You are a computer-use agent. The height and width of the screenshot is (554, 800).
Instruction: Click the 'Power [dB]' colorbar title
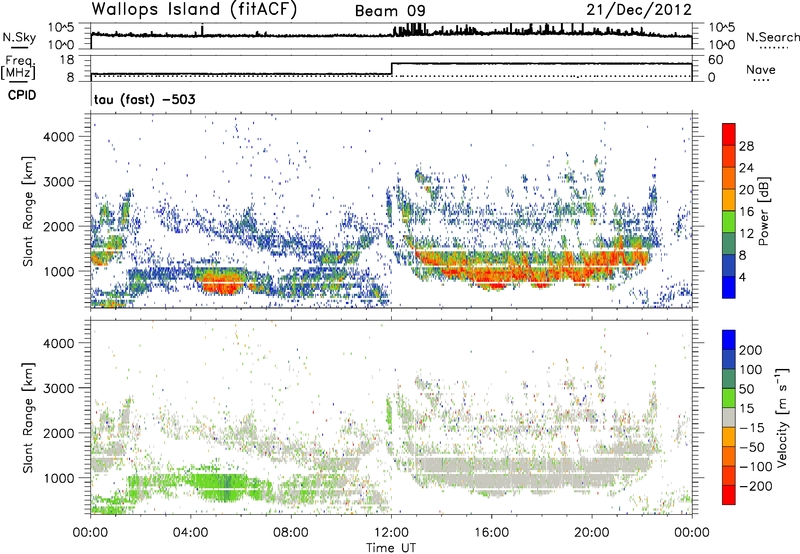(764, 211)
